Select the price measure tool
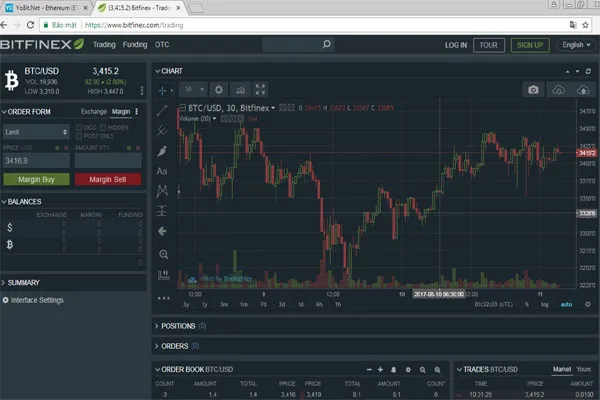600x400 pixels. click(x=162, y=211)
